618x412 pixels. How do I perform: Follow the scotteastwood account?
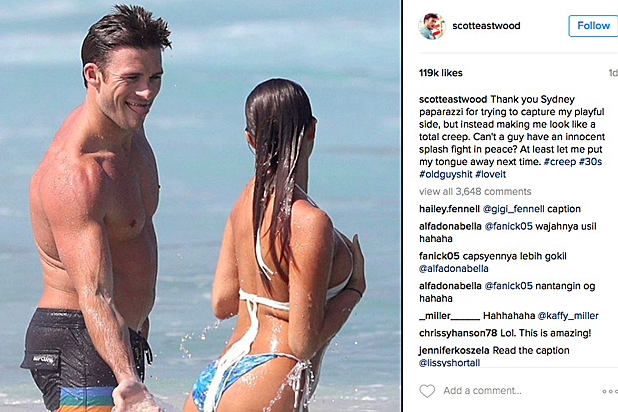[x=593, y=26]
